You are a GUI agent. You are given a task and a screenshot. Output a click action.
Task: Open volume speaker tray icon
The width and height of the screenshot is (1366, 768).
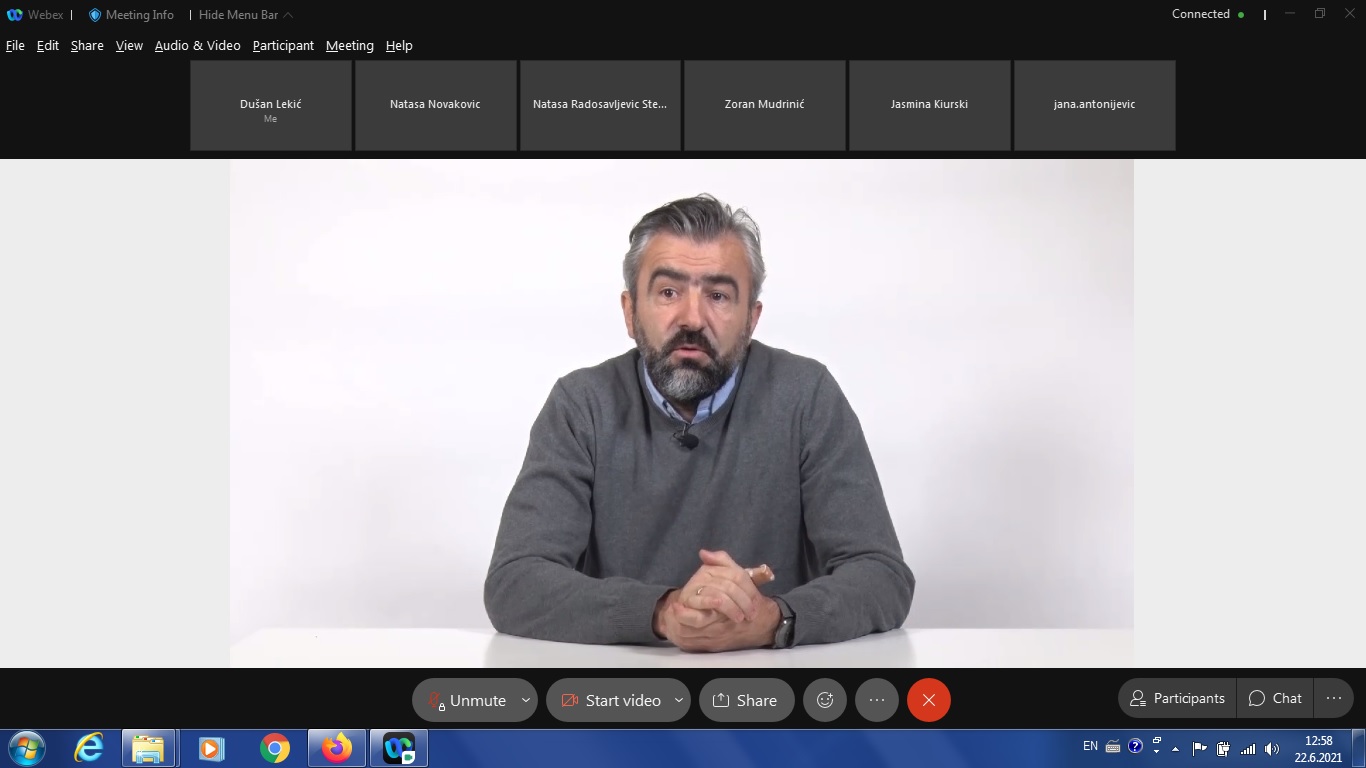(x=1272, y=748)
